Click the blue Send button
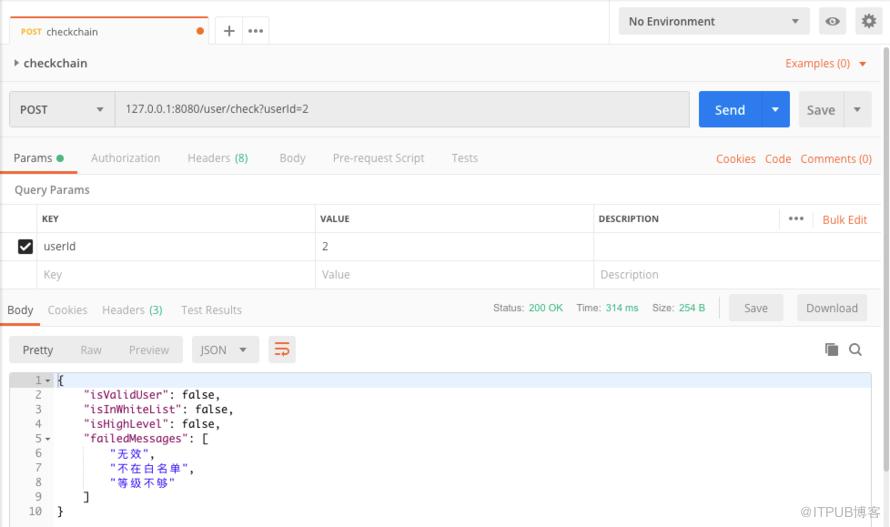The width and height of the screenshot is (890, 527). point(729,109)
